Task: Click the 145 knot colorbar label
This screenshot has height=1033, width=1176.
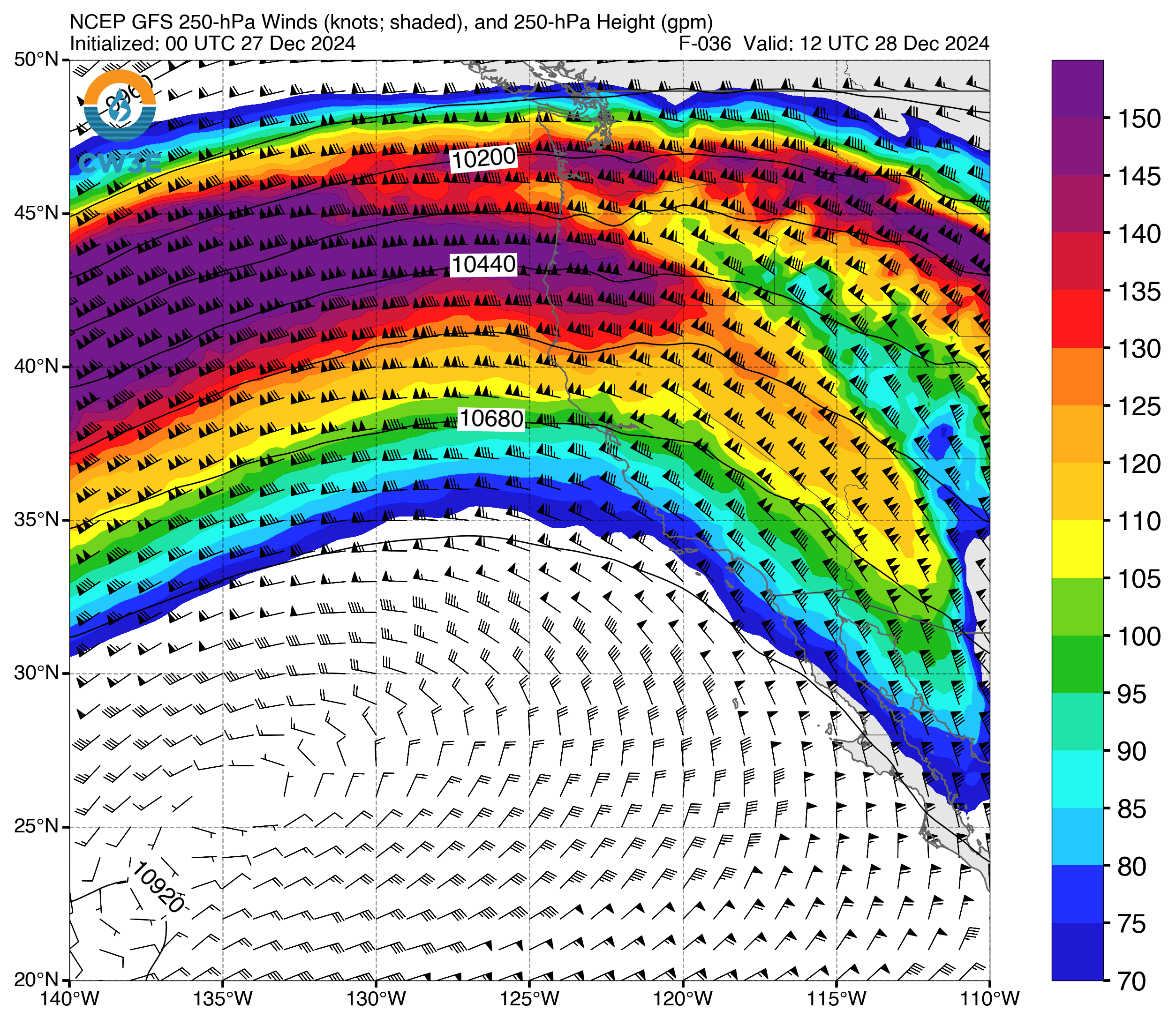Action: click(x=1139, y=177)
